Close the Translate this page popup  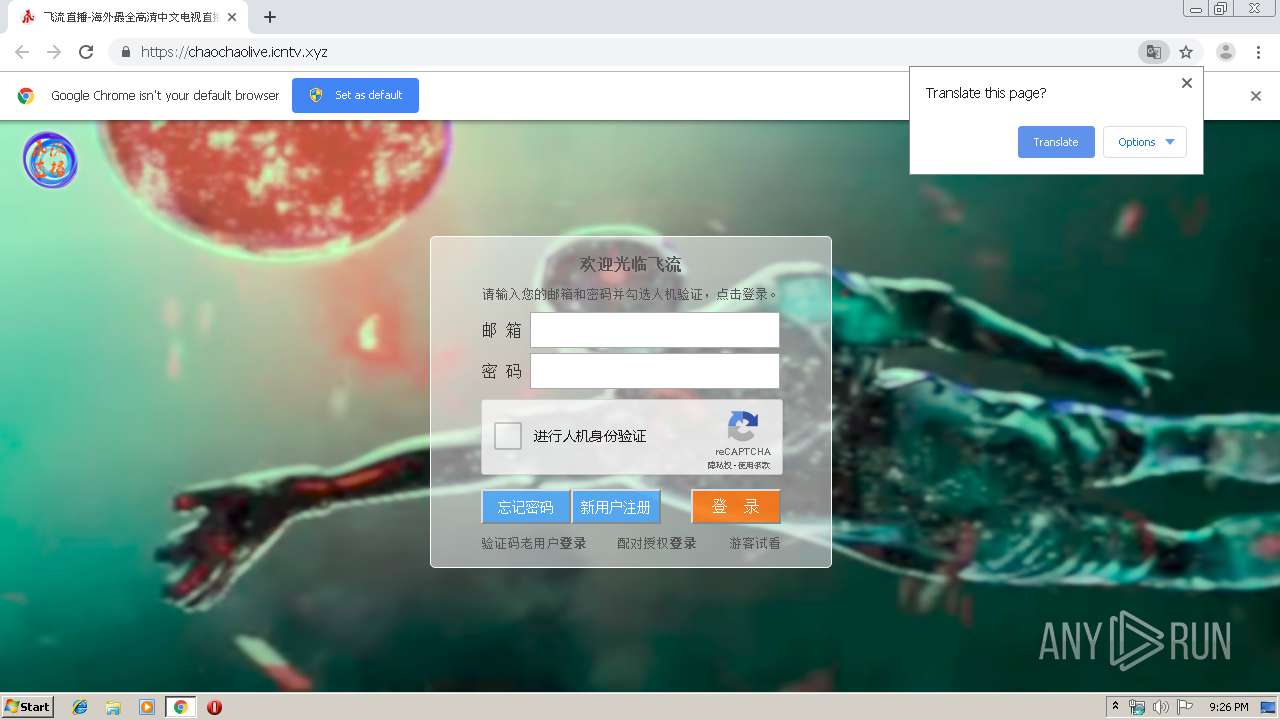[1187, 83]
